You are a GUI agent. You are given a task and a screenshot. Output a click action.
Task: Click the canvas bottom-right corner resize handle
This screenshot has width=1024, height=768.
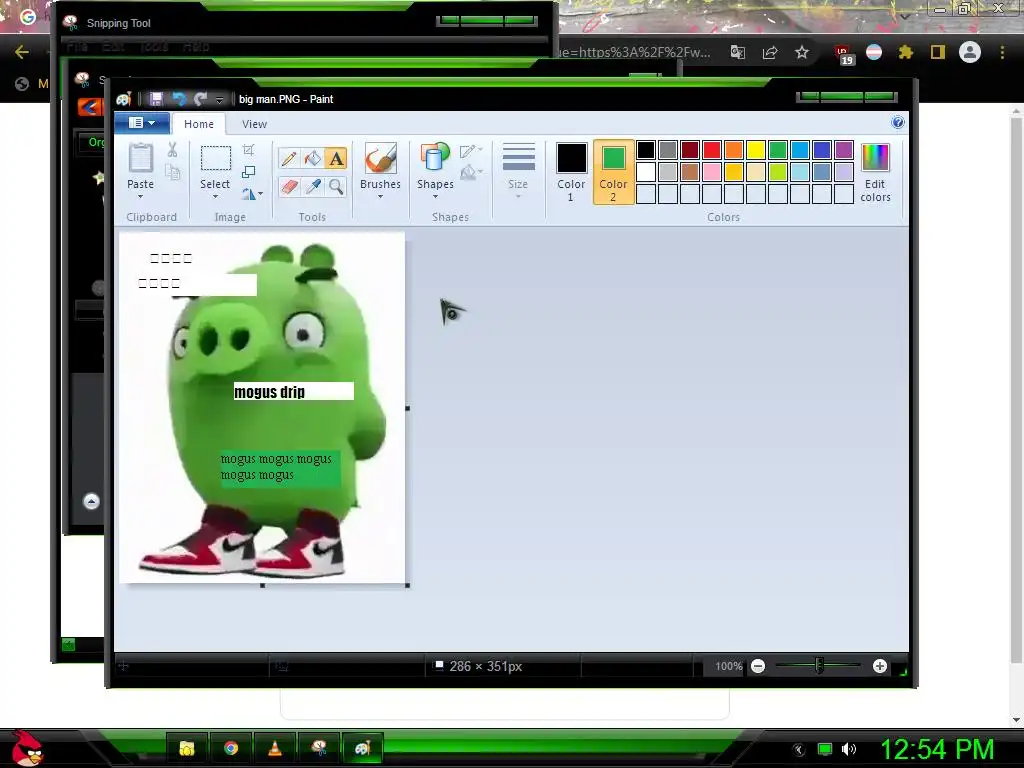click(x=408, y=585)
